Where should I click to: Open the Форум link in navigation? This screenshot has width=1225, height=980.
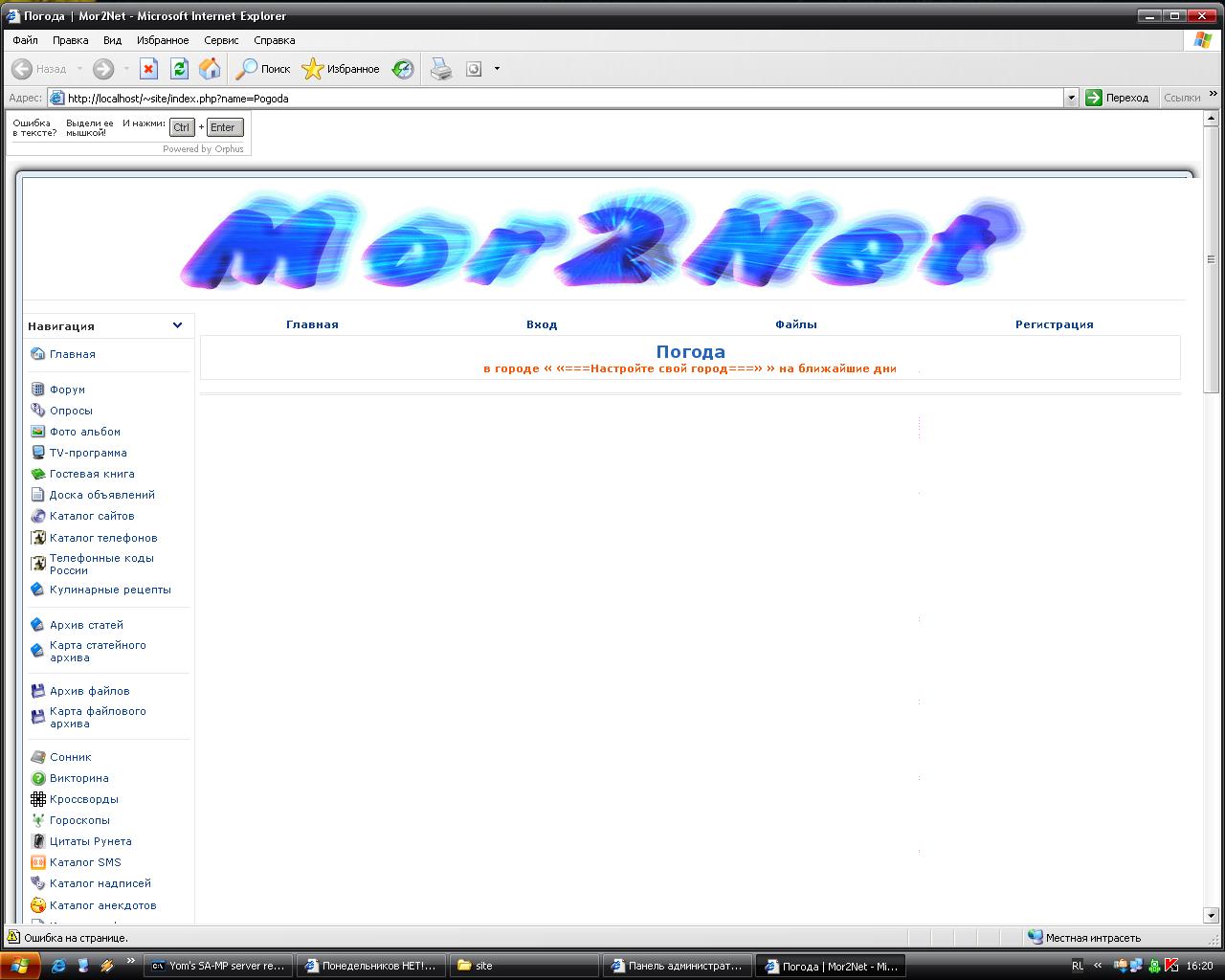click(x=67, y=390)
